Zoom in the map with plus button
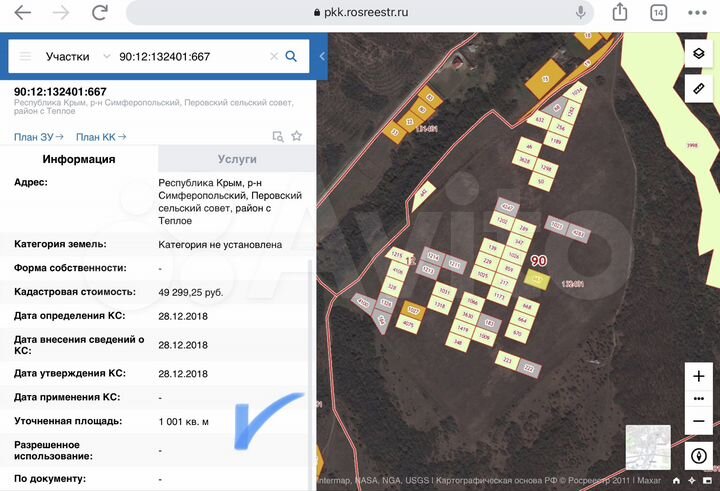Viewport: 720px width, 491px height. pos(698,376)
